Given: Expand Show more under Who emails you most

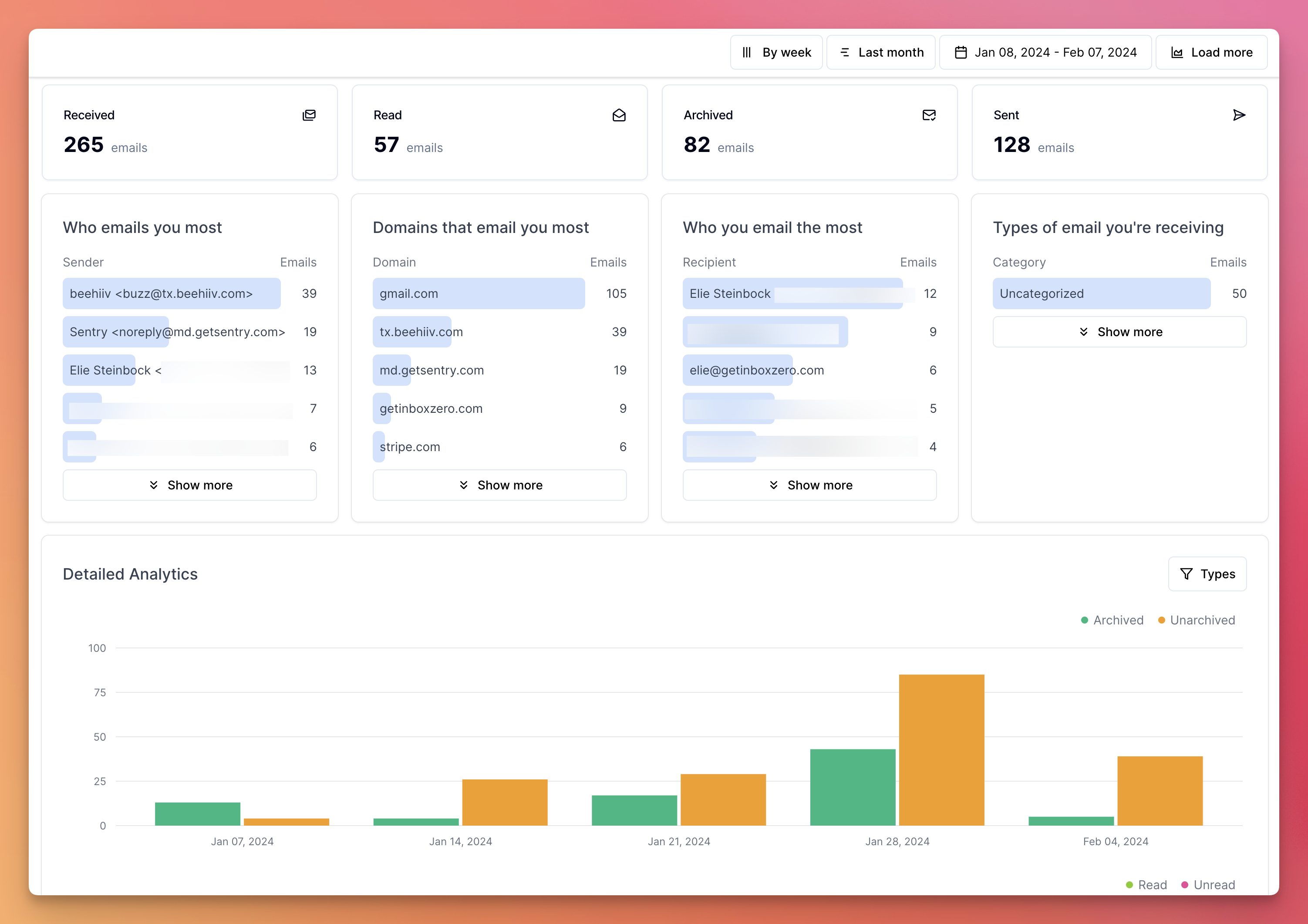Looking at the screenshot, I should tap(190, 485).
